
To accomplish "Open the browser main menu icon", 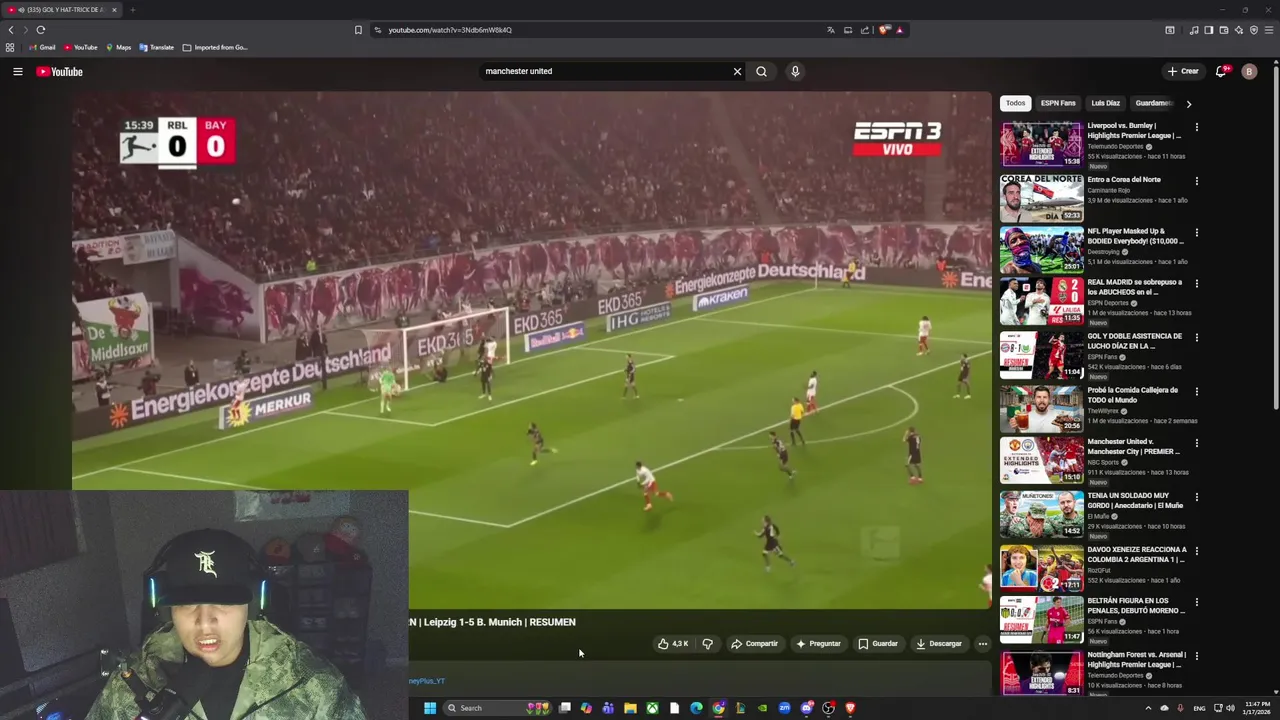I will click(x=1269, y=30).
